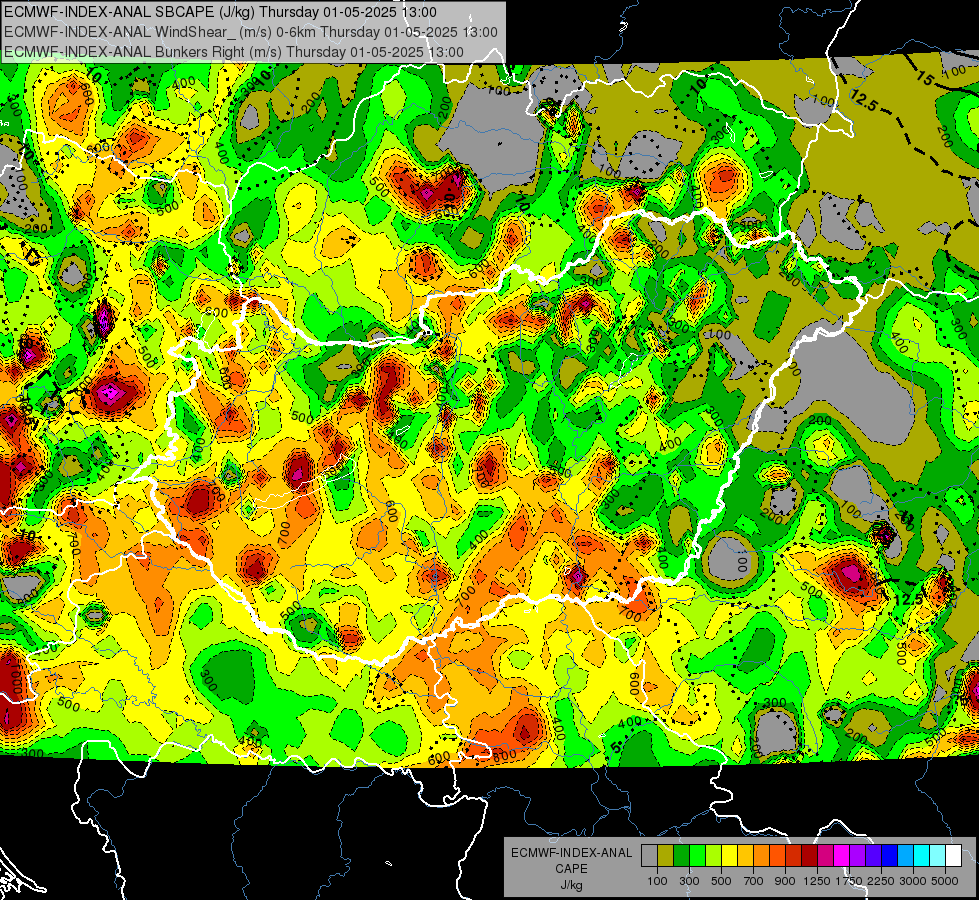Image resolution: width=979 pixels, height=900 pixels.
Task: Click the cyan legend swatch after 3000
Action: (922, 855)
